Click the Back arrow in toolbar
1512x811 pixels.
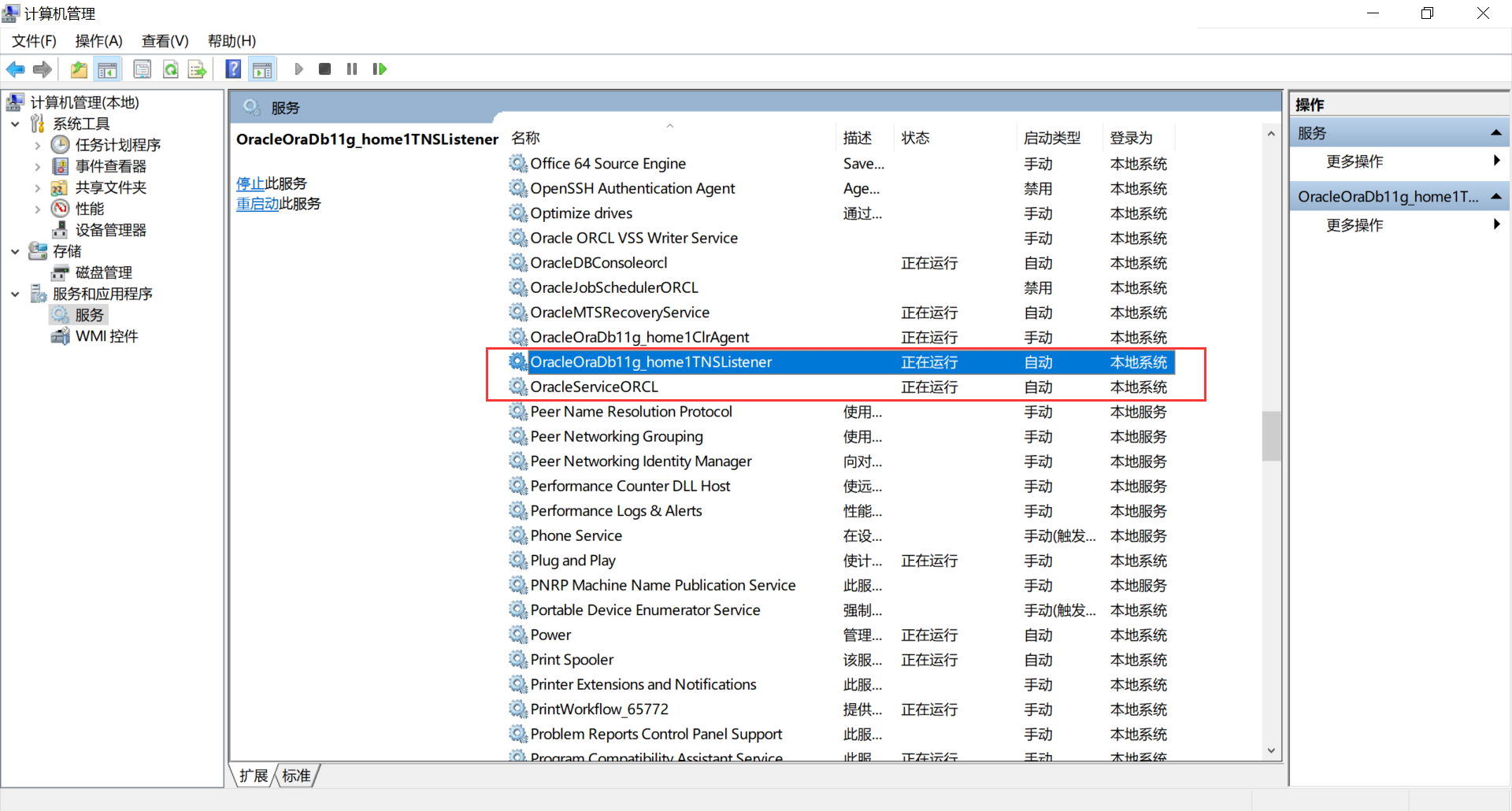click(16, 69)
